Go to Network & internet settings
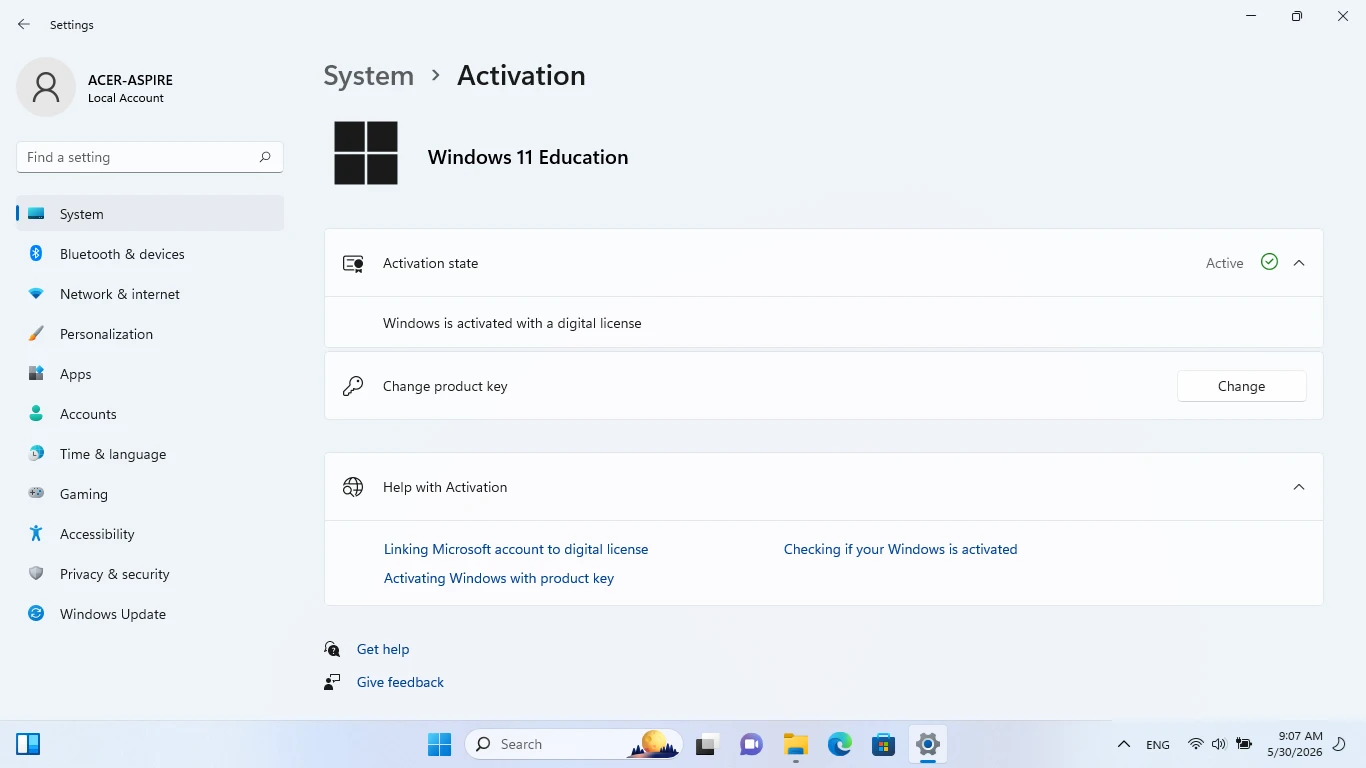The width and height of the screenshot is (1366, 768). coord(150,294)
